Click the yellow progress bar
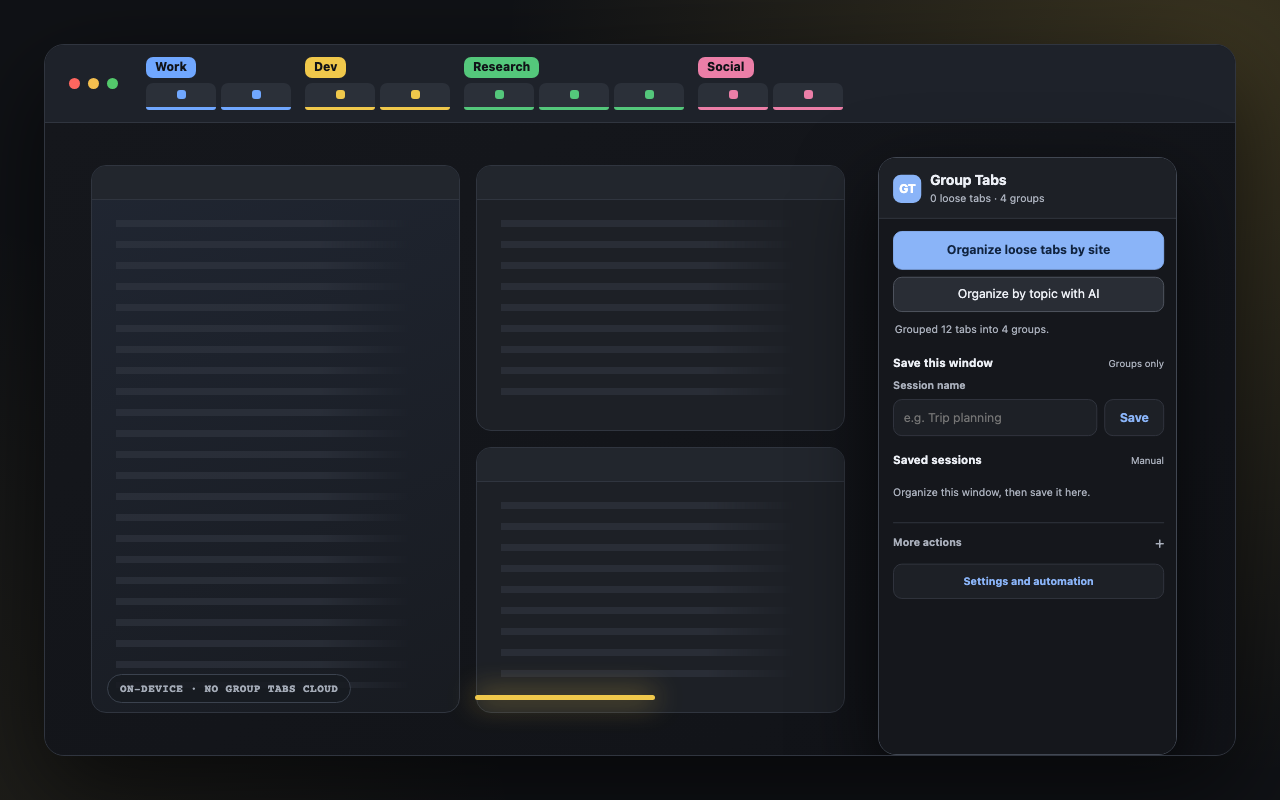 coord(565,697)
